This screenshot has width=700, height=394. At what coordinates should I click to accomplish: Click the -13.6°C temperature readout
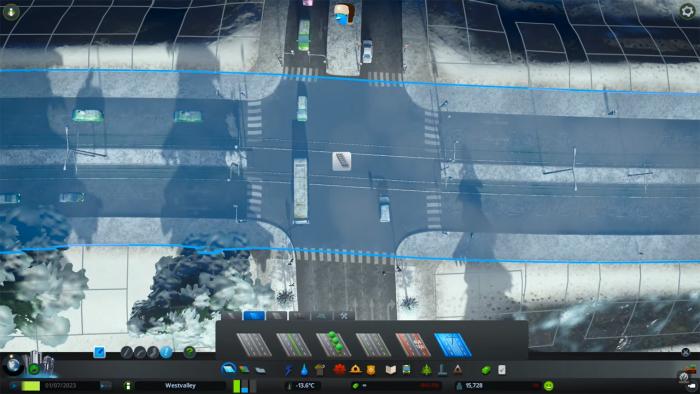pyautogui.click(x=305, y=386)
